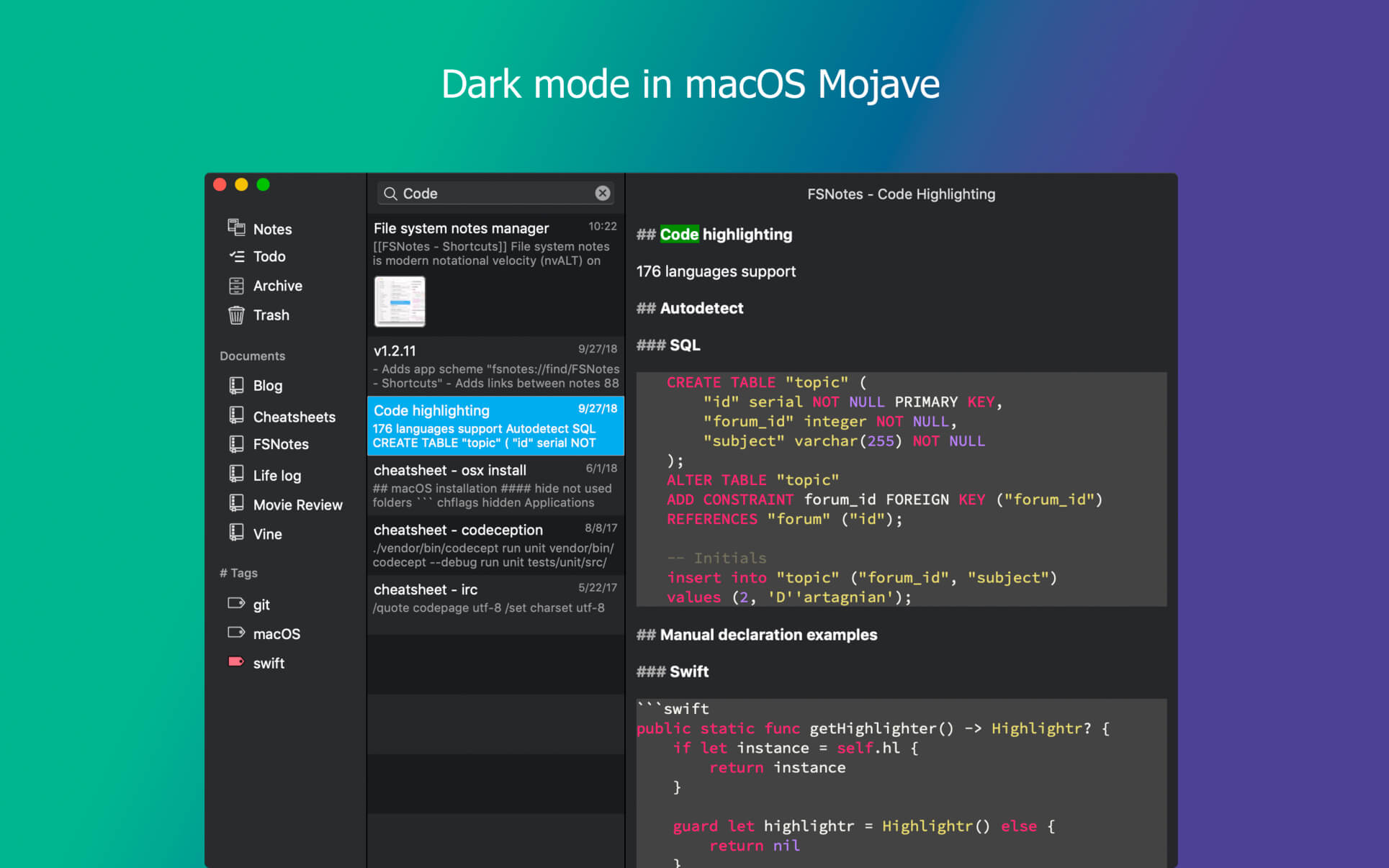Select the cheatsheet - codeception note
1389x868 pixels.
495,545
